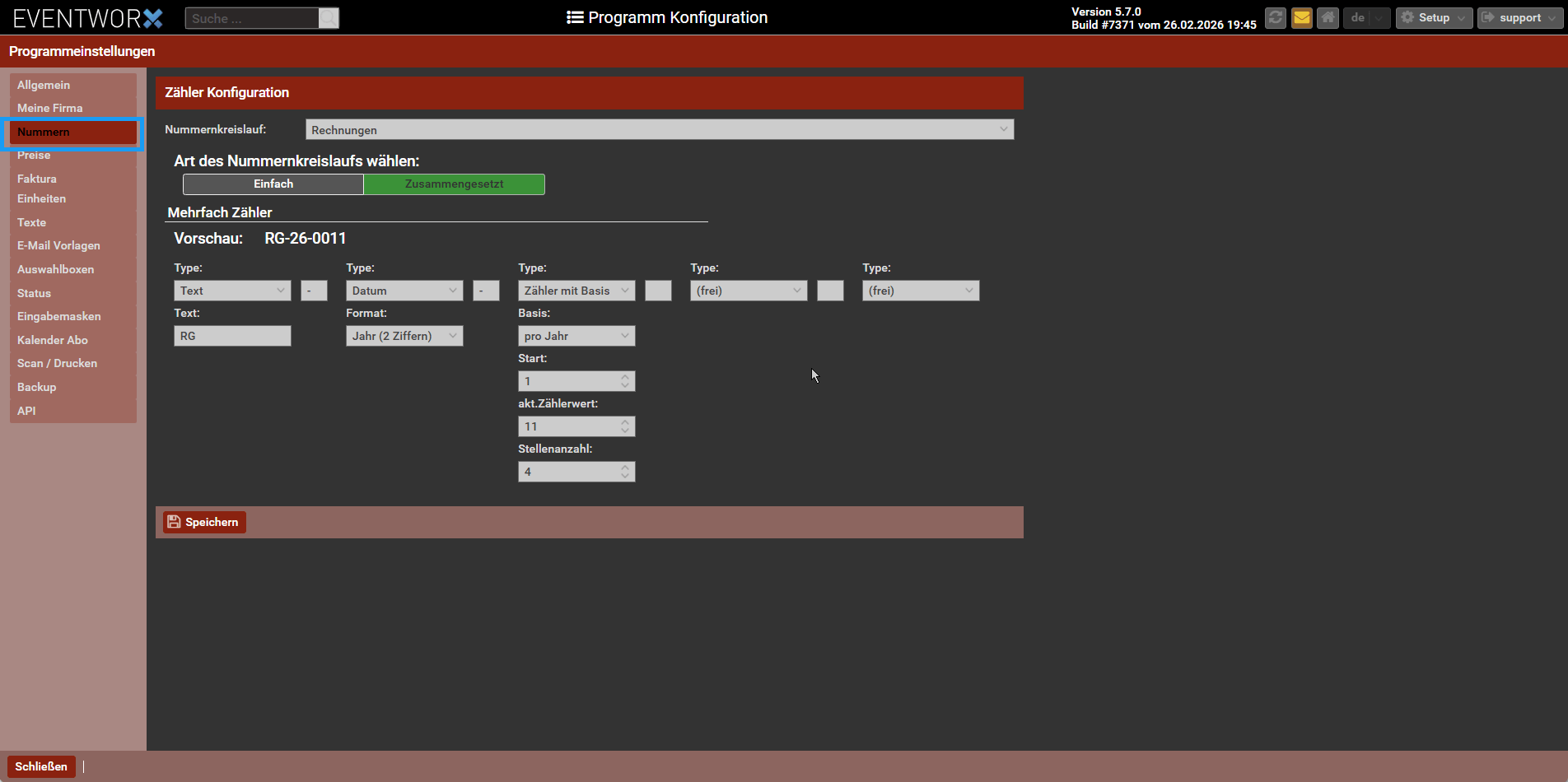
Task: Open the support user menu
Action: tap(1519, 17)
